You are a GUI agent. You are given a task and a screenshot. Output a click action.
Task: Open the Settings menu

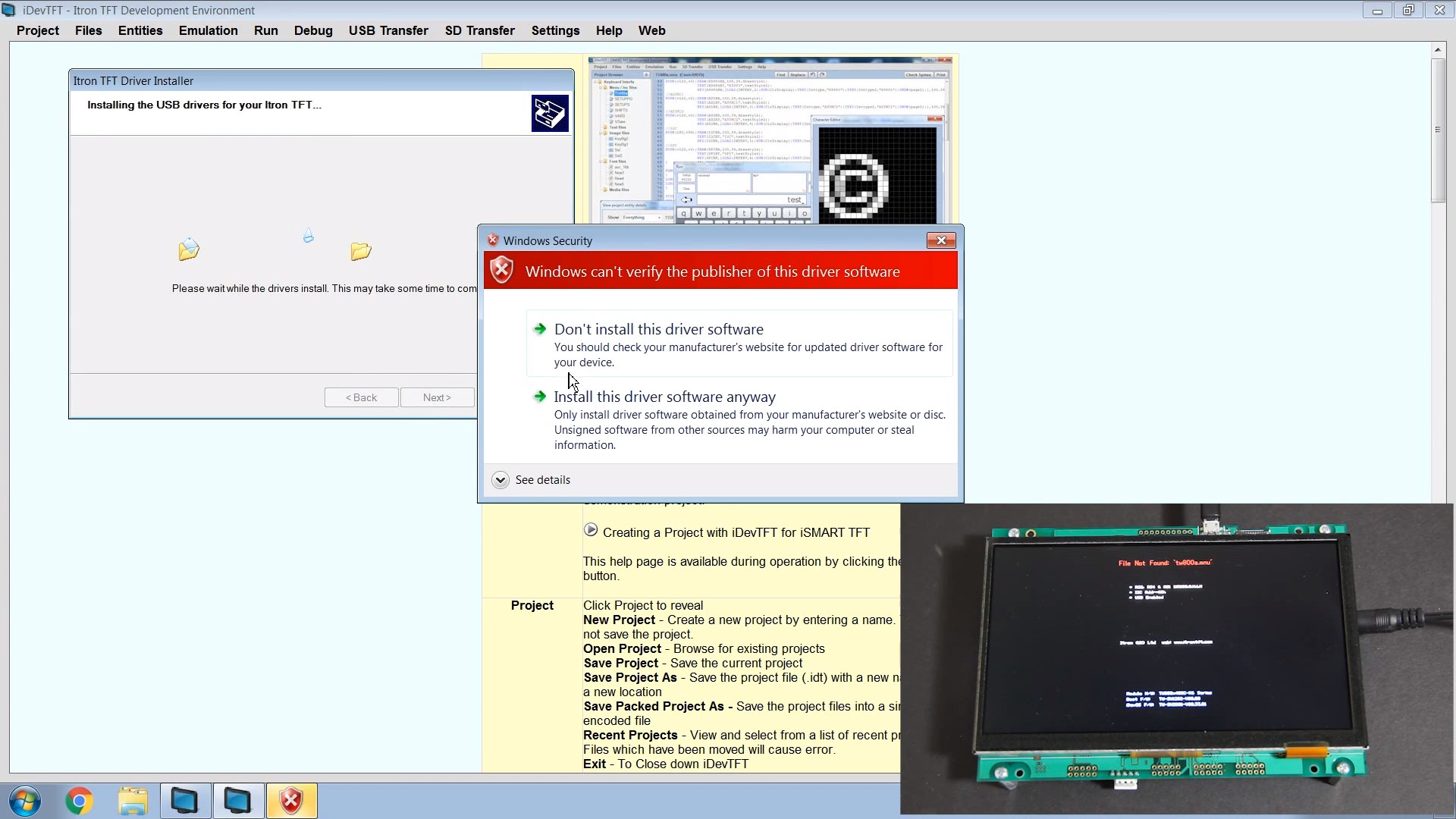(x=555, y=30)
